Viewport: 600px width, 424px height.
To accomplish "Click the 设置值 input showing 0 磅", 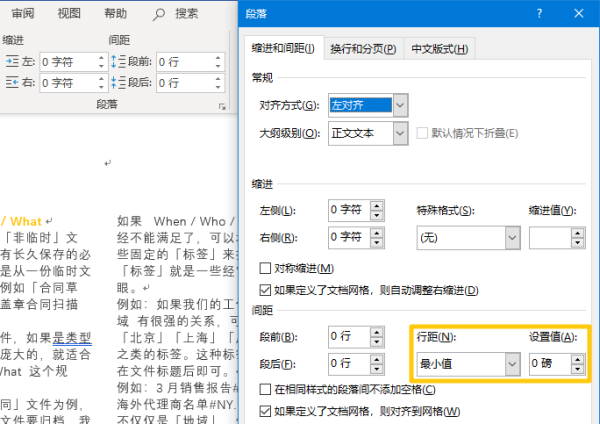I will pyautogui.click(x=550, y=364).
